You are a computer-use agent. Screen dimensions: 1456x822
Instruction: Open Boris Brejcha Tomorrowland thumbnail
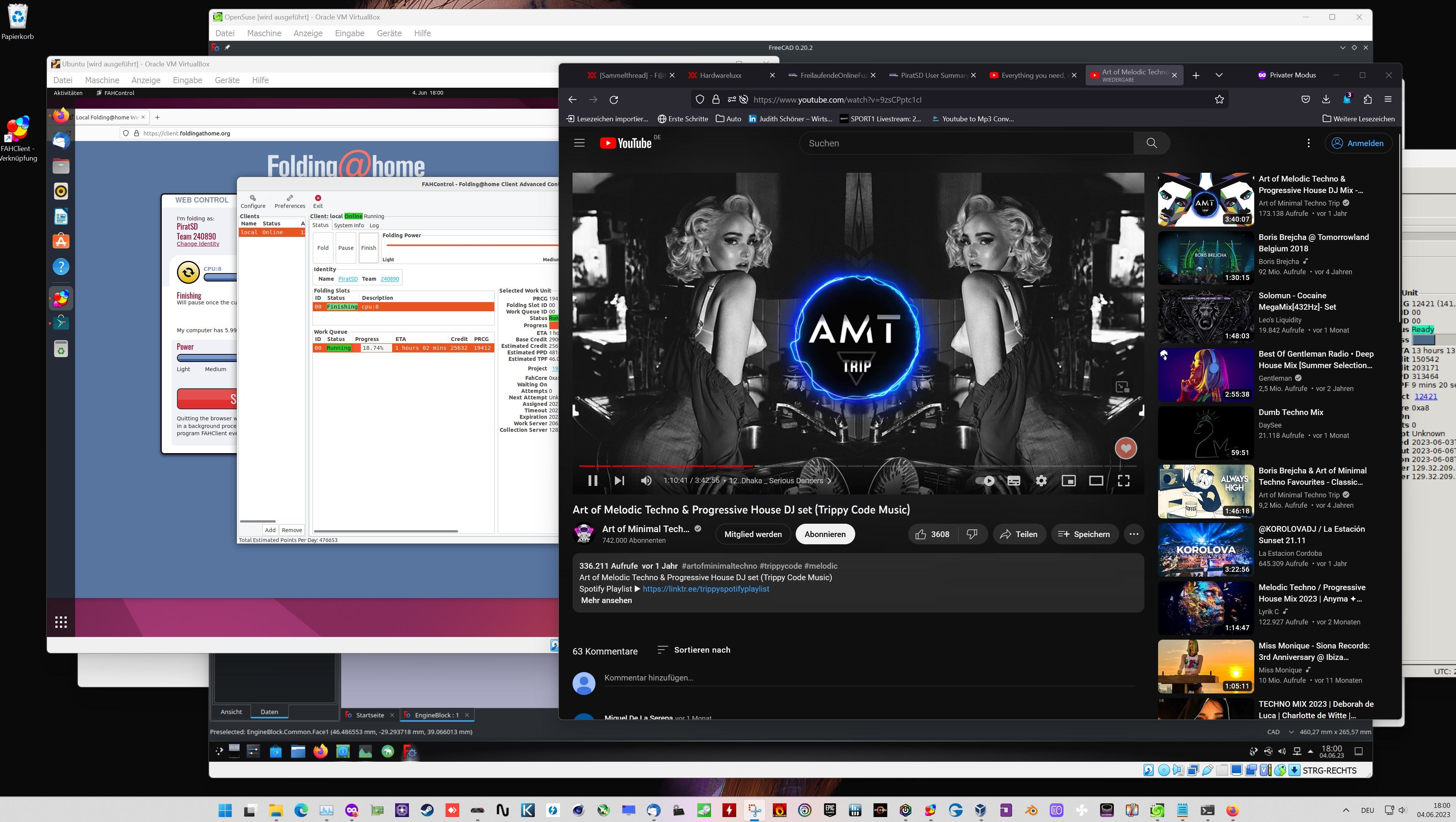pos(1206,258)
